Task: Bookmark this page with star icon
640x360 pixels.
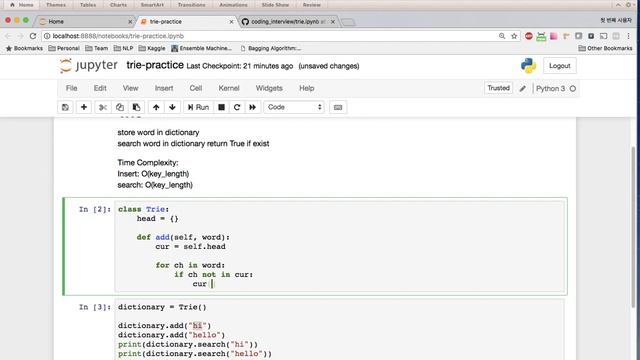Action: point(514,36)
